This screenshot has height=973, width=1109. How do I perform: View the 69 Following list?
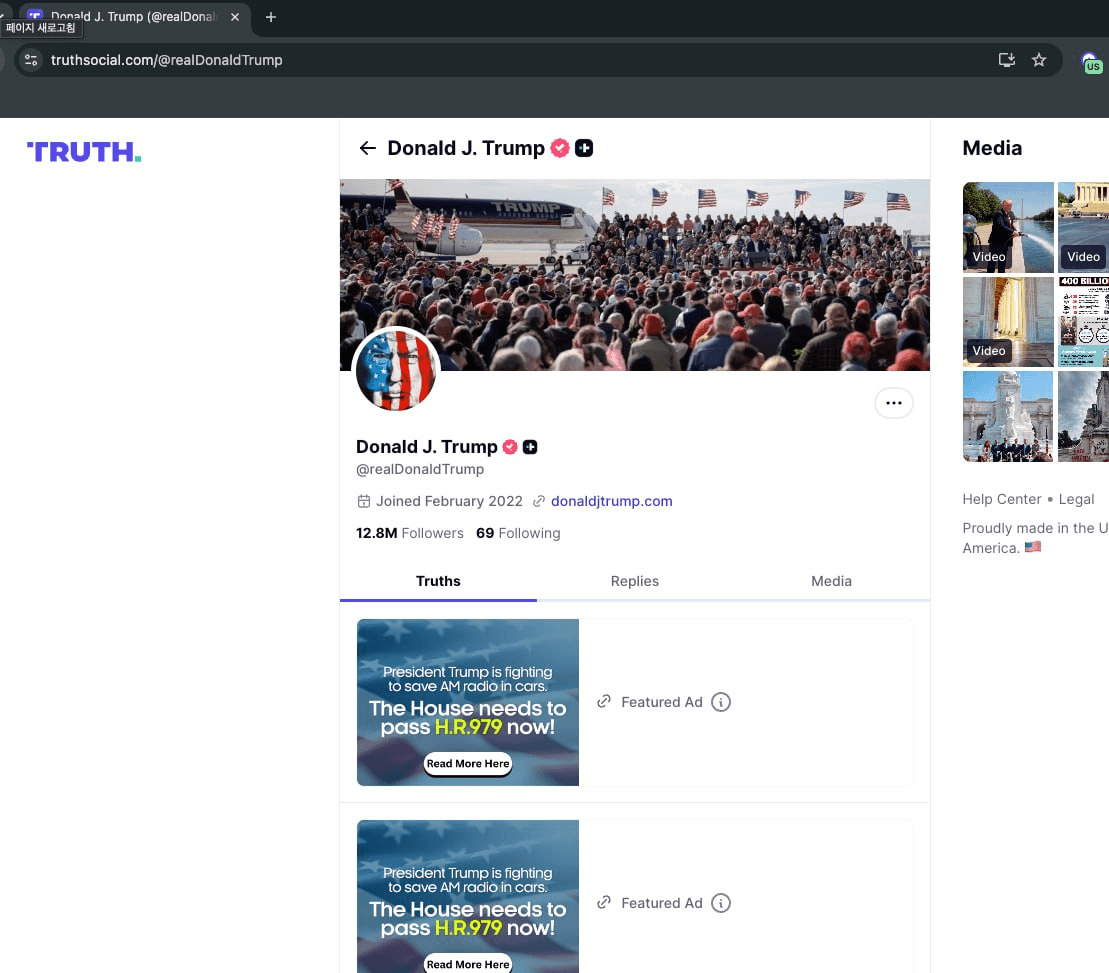[x=518, y=533]
